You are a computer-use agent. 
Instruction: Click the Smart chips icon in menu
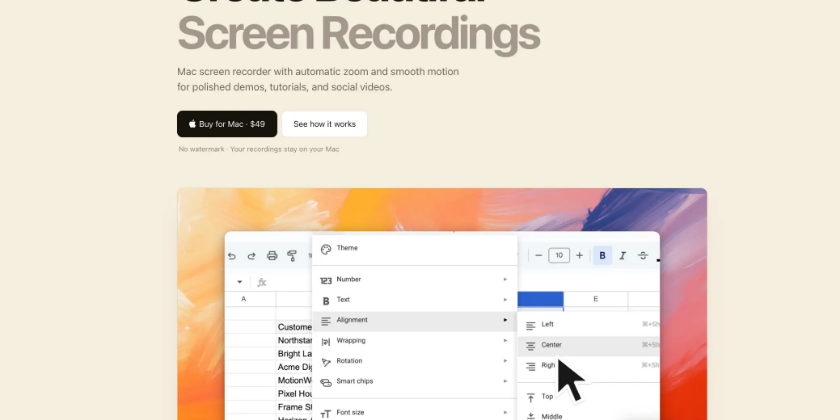coord(326,382)
